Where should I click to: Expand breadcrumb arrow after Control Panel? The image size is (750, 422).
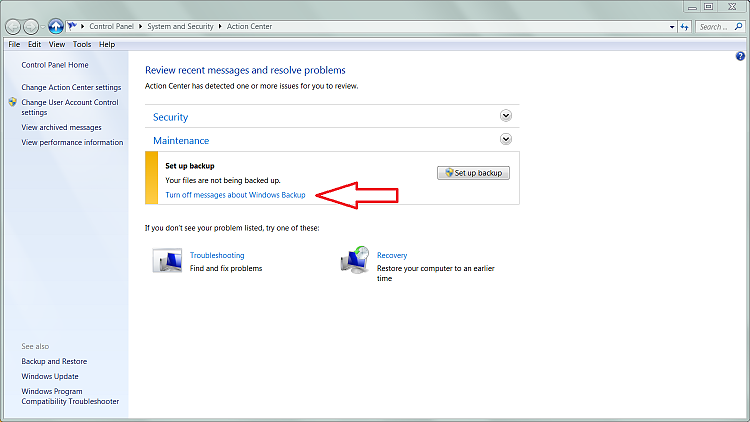(141, 26)
